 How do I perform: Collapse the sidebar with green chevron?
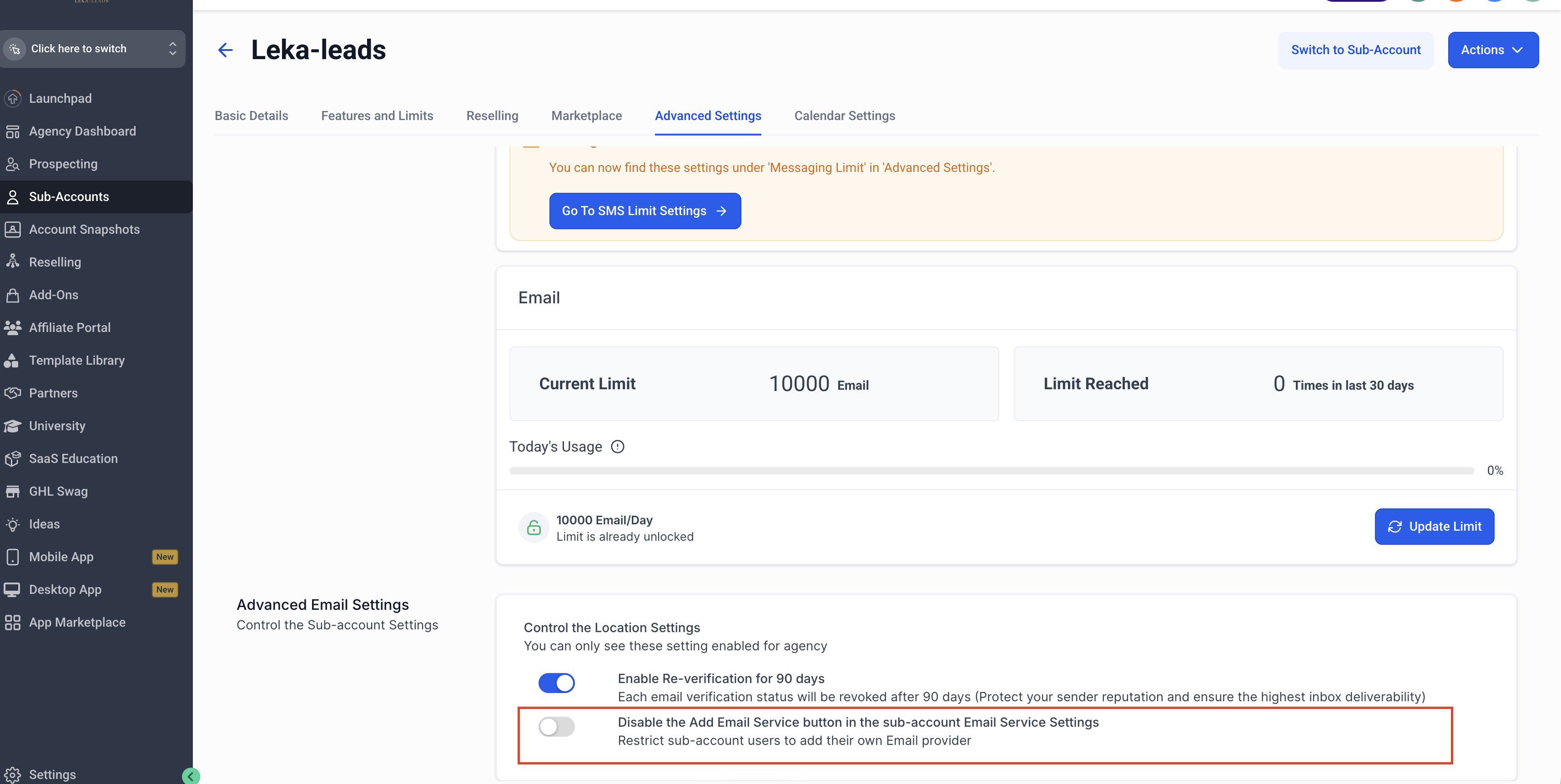tap(191, 776)
